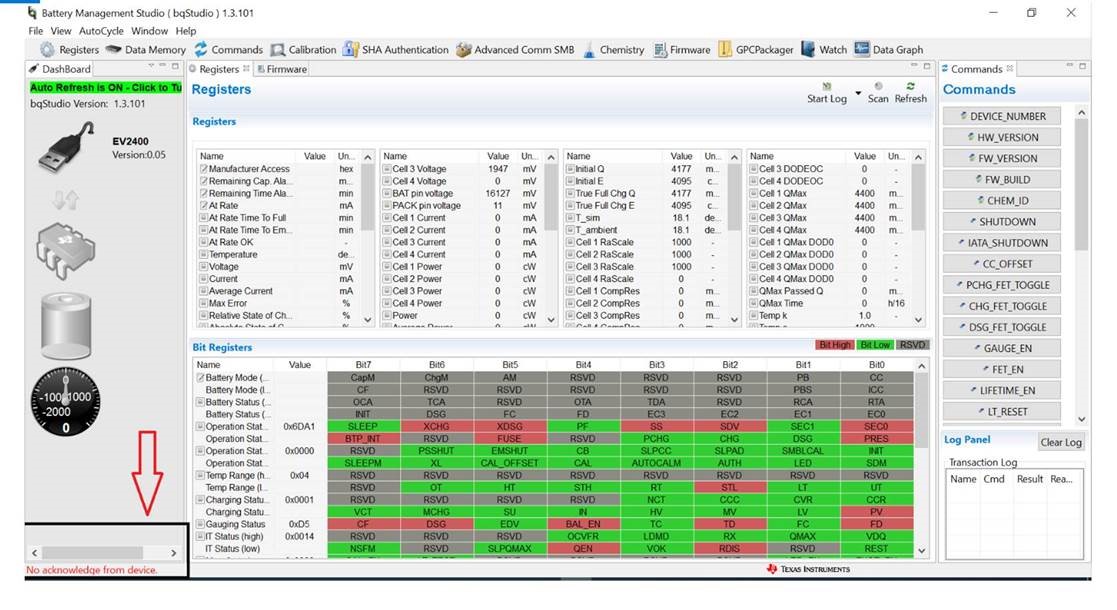Collapse the Gauging Status row

tap(201, 524)
